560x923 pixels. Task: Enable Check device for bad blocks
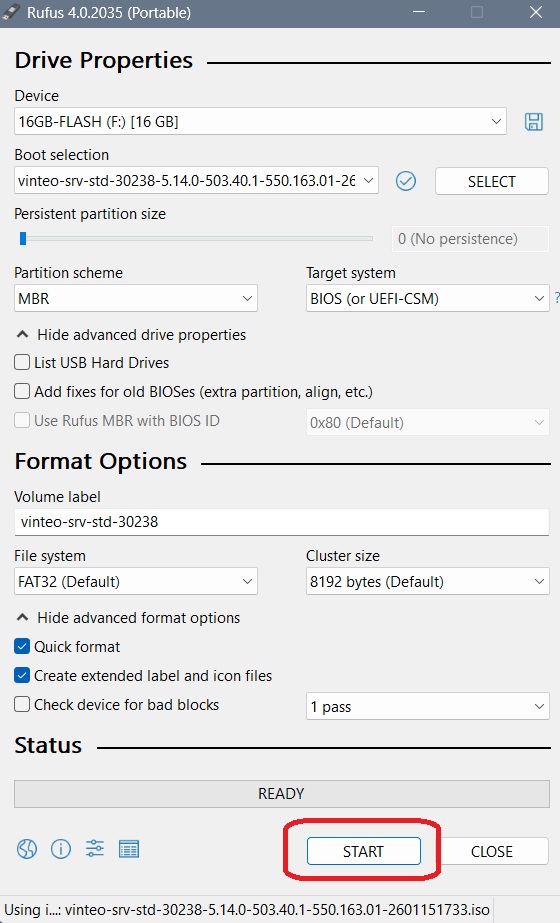pos(22,704)
